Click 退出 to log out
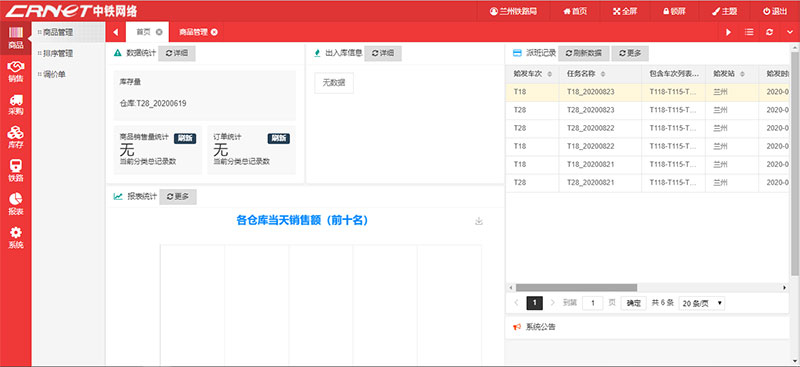The image size is (800, 367). pyautogui.click(x=774, y=11)
